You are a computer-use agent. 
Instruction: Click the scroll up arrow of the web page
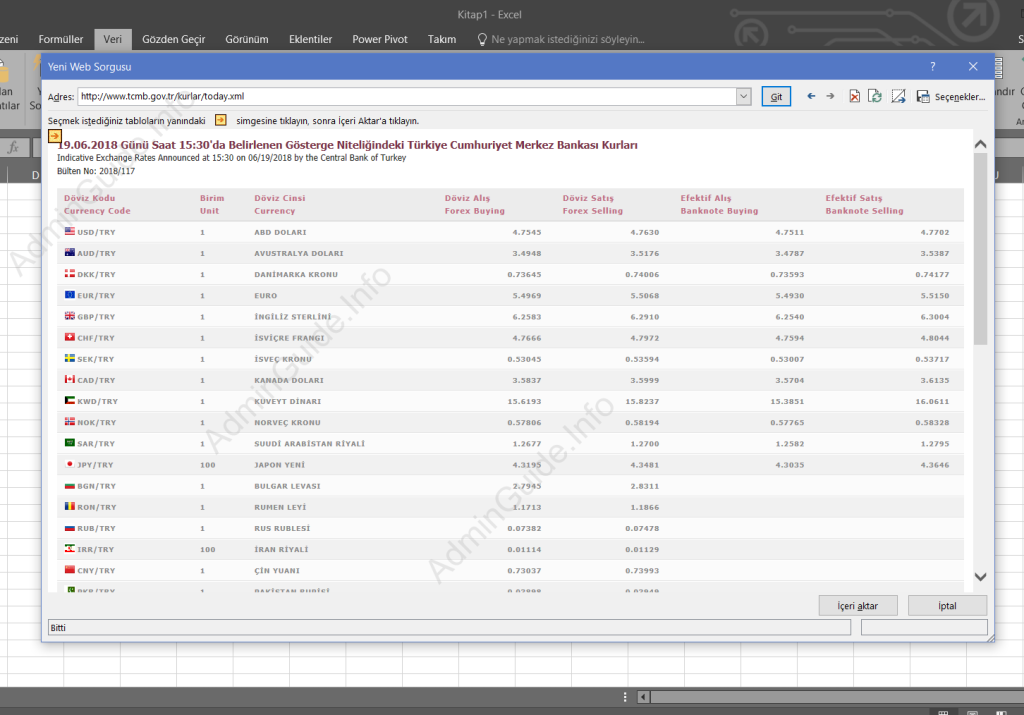(980, 144)
